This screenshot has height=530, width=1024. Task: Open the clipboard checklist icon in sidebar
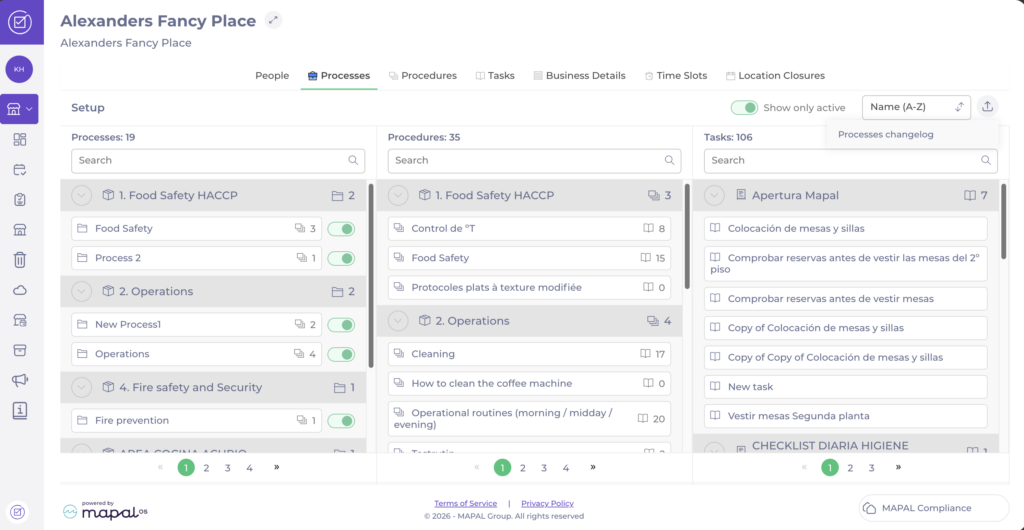click(20, 200)
